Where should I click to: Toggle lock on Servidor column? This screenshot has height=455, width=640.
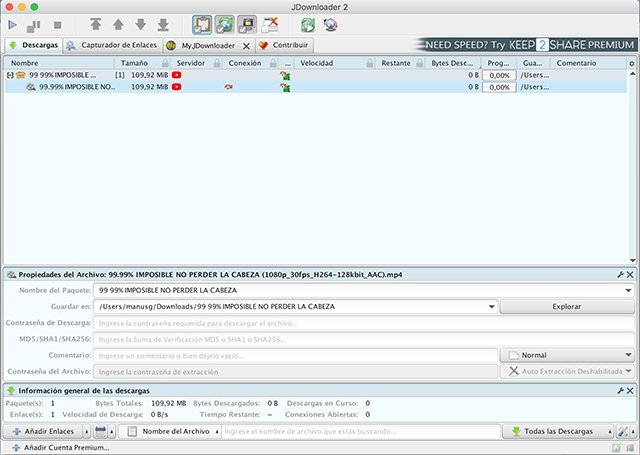click(x=217, y=63)
